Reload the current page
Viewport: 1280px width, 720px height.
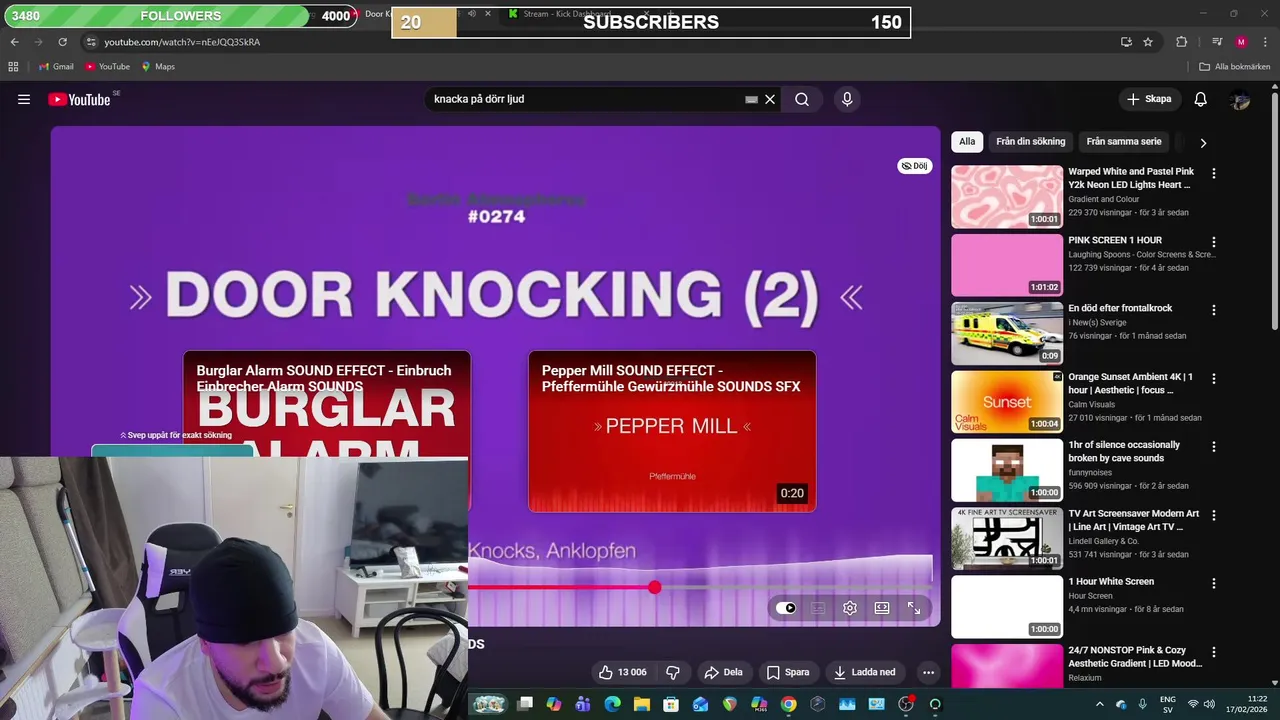click(x=62, y=42)
